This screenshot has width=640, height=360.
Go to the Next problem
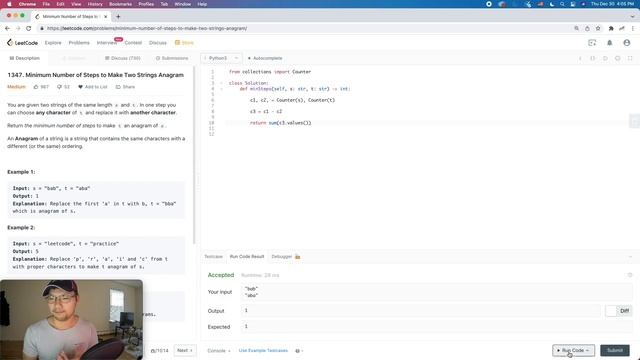184,350
